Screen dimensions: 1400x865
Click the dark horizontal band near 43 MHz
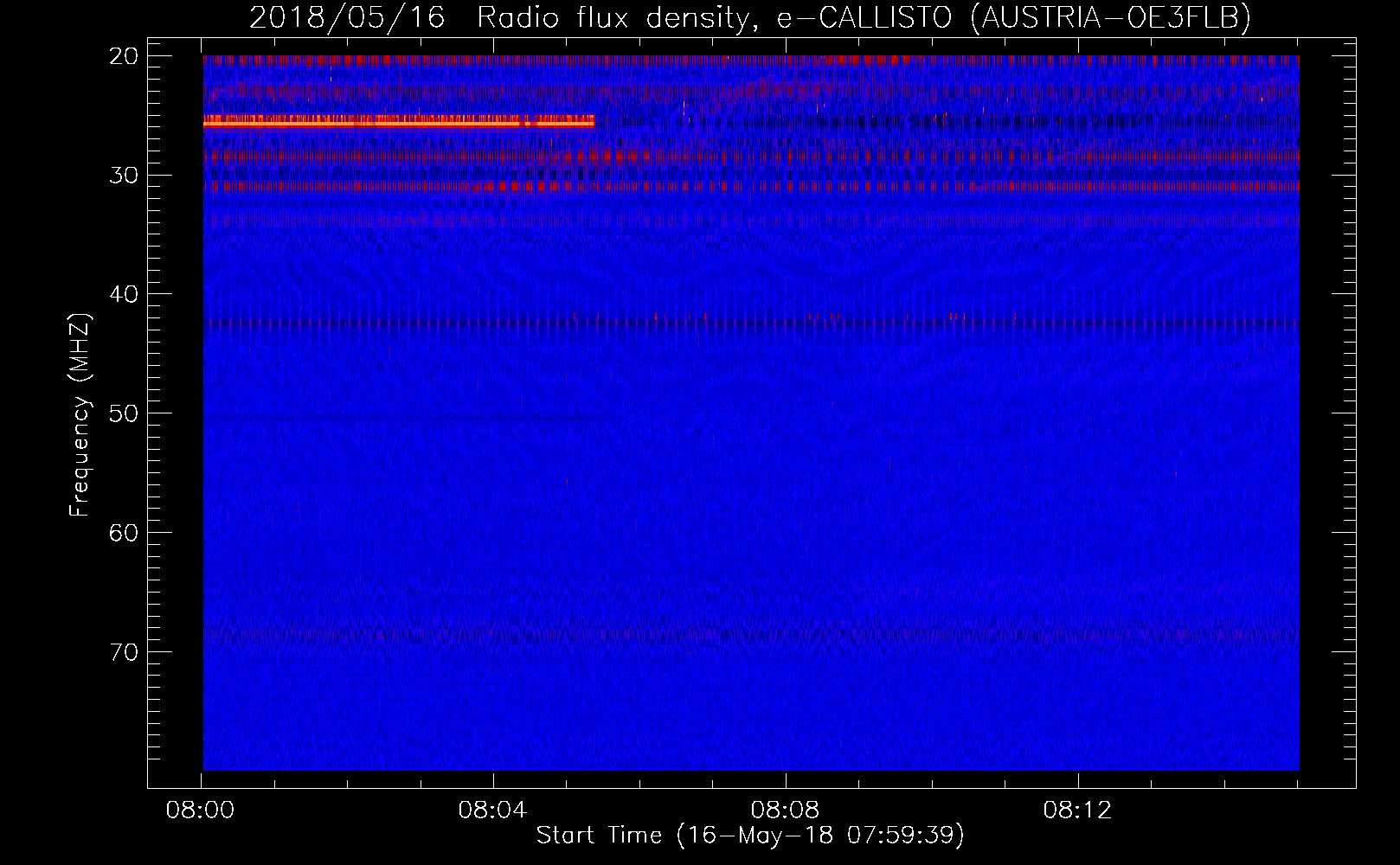pos(751,324)
